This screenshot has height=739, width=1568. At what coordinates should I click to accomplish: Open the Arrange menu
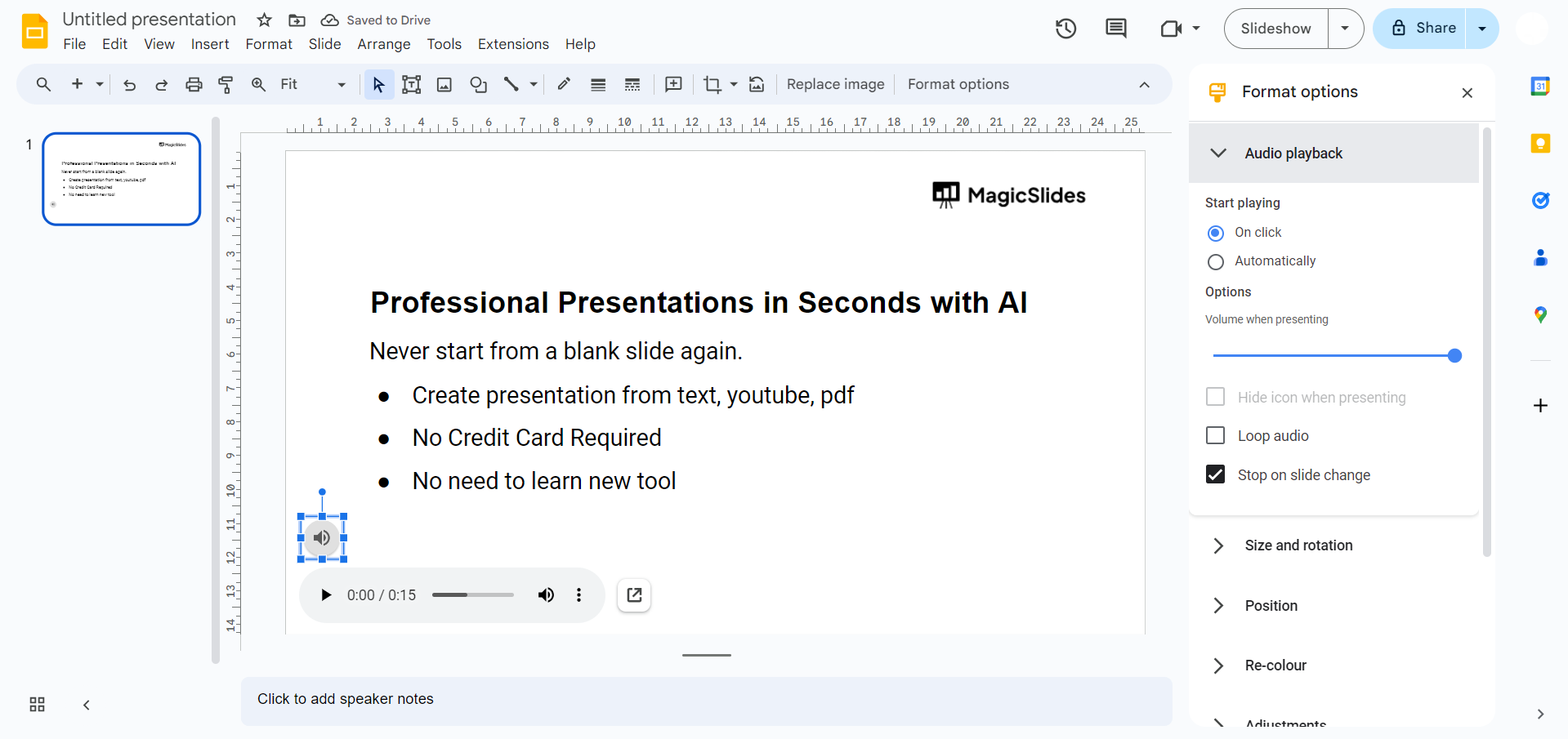(x=383, y=44)
